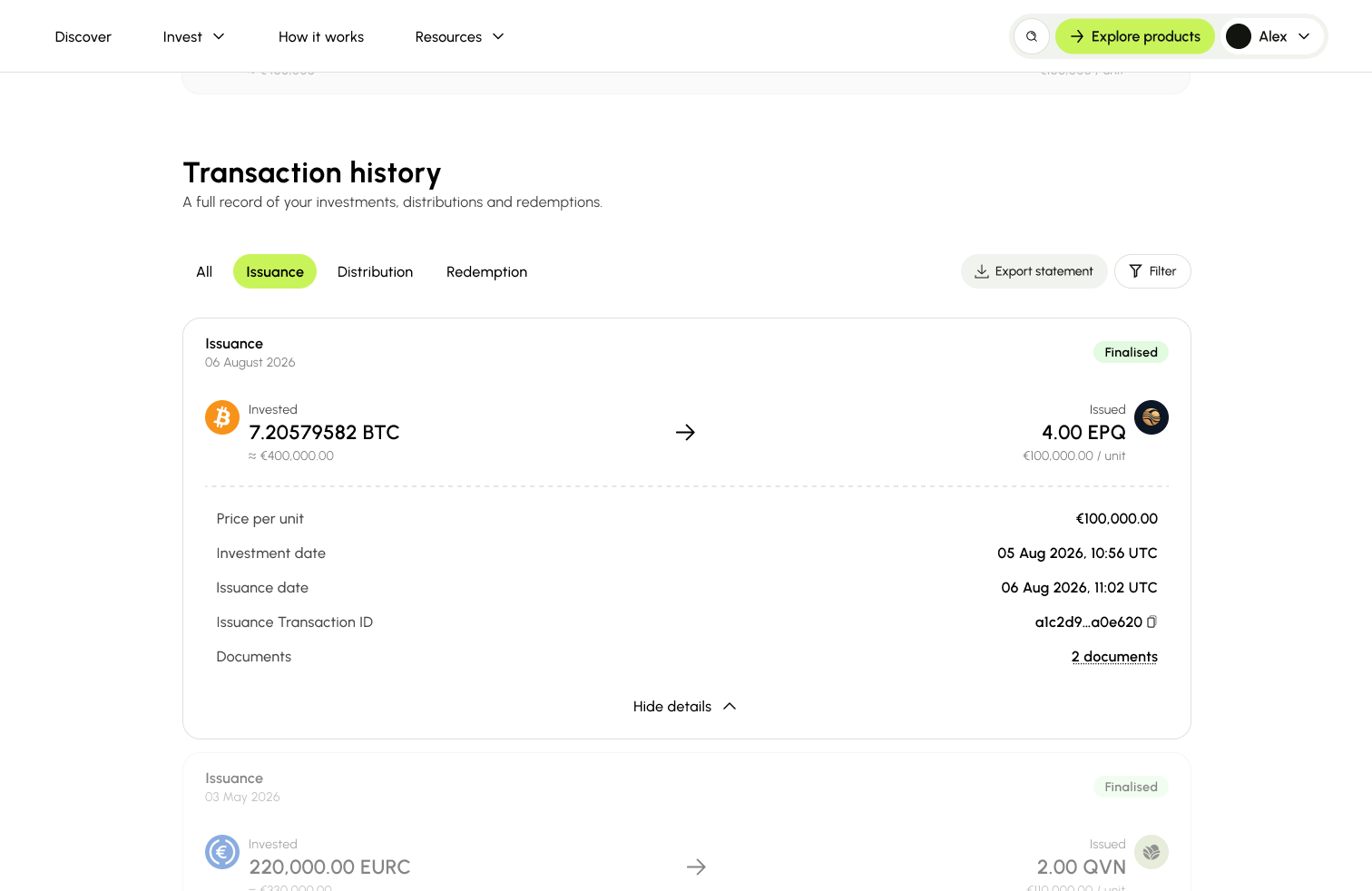Open the Alex account dropdown chevron
Image resolution: width=1372 pixels, height=891 pixels.
pos(1304,36)
